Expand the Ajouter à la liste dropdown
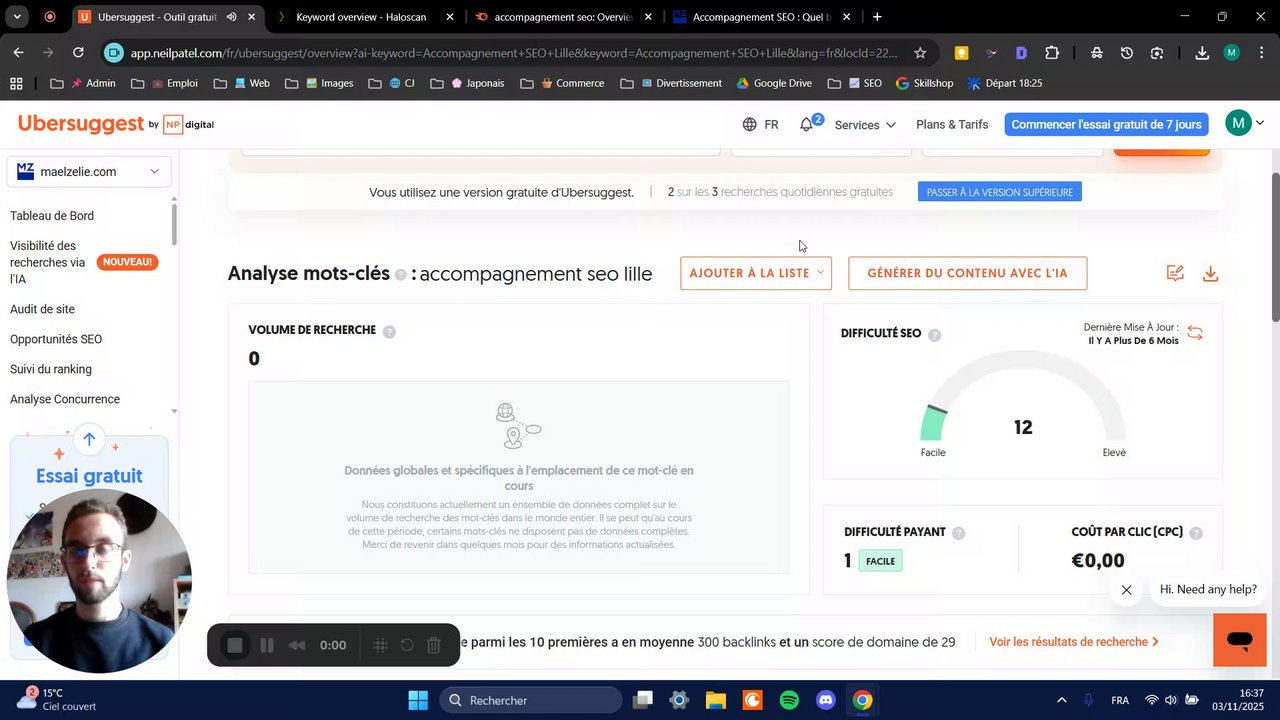 point(756,273)
